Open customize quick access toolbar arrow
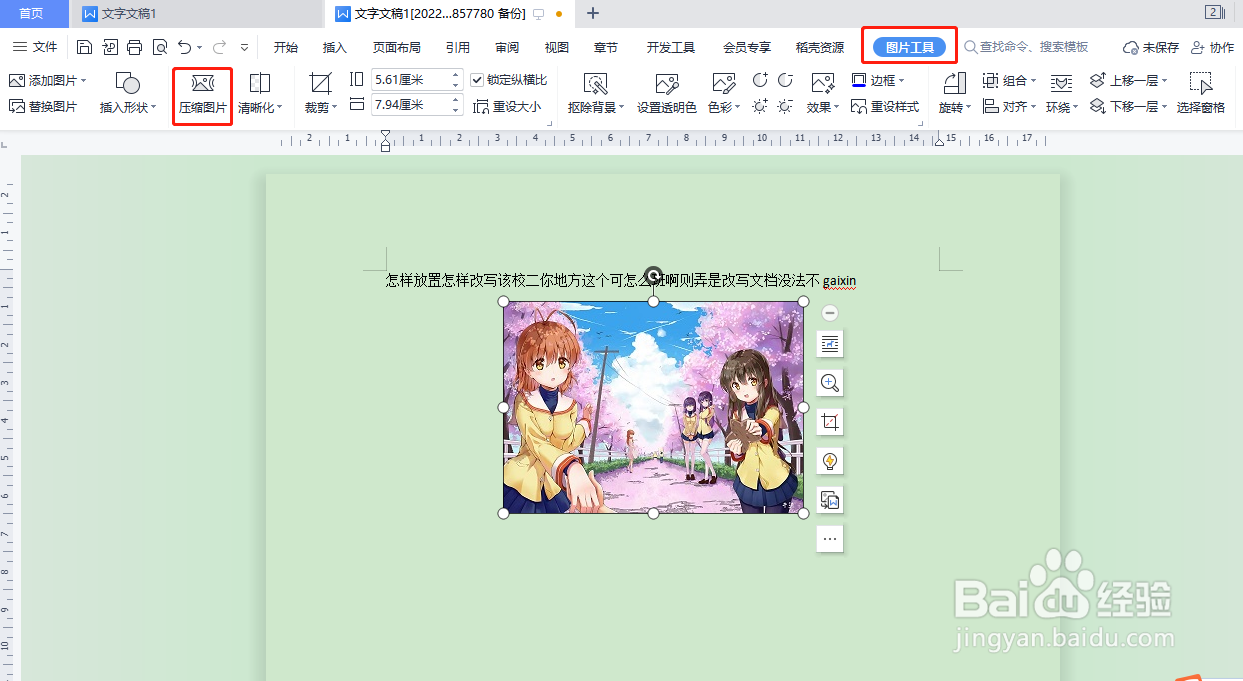1243x681 pixels. 245,47
